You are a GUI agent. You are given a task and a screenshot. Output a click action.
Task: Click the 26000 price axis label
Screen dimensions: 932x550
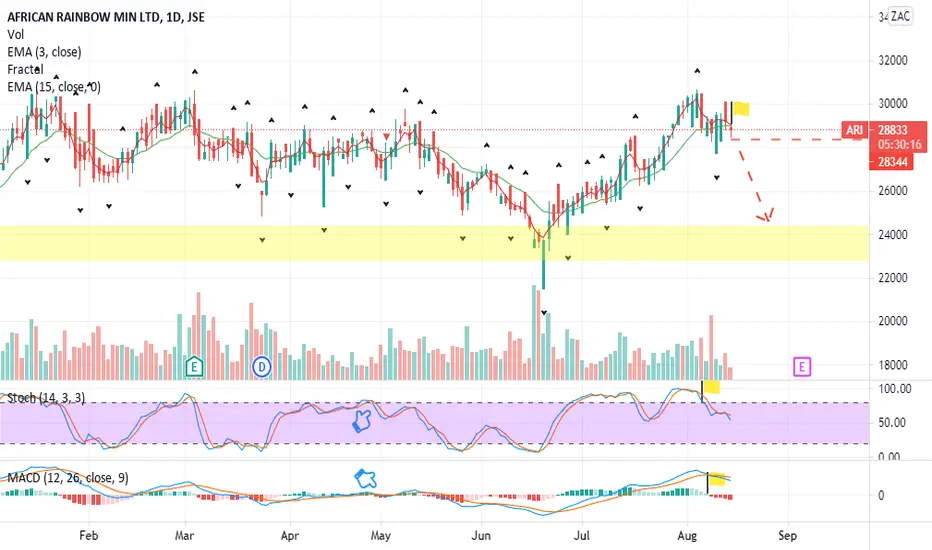click(893, 191)
